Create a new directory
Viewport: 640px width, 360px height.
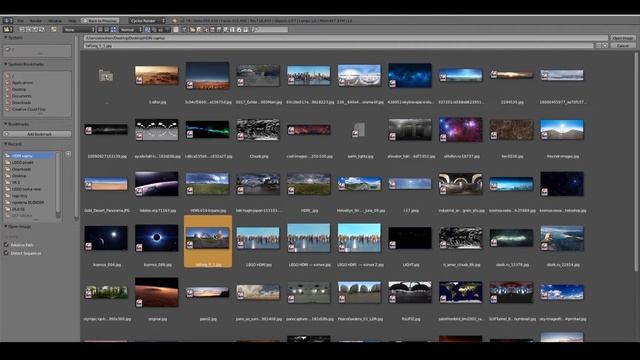coord(53,29)
